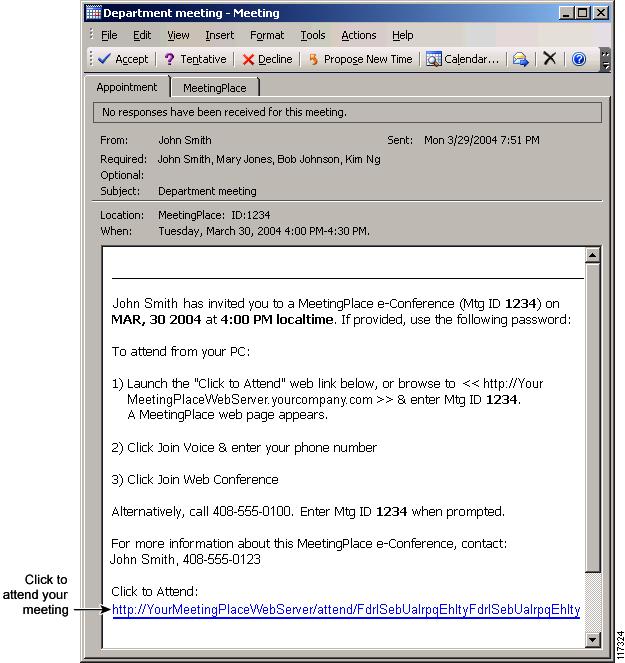Image resolution: width=625 pixels, height=663 pixels.
Task: Open the Actions menu
Action: pos(359,36)
